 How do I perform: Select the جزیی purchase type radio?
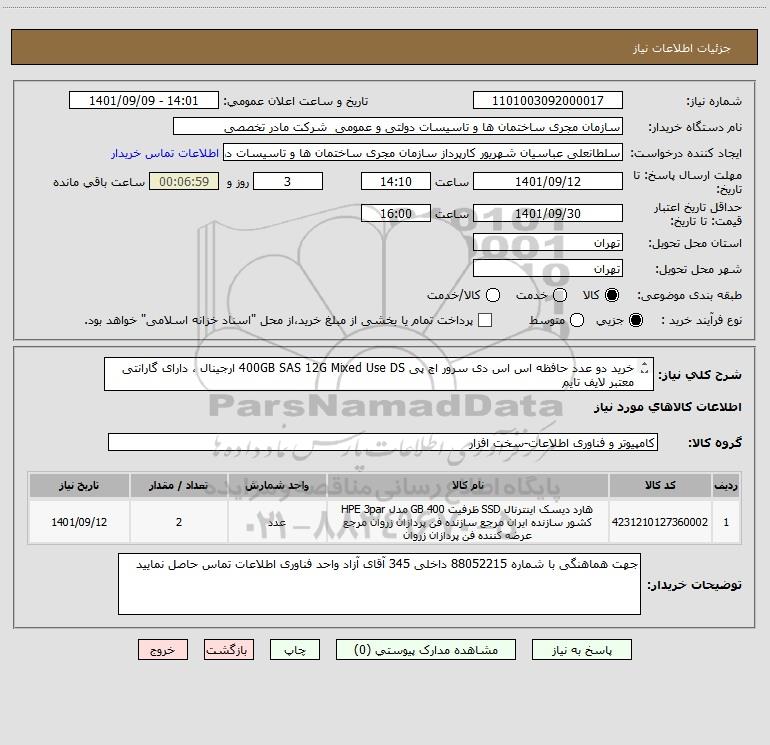(x=635, y=320)
